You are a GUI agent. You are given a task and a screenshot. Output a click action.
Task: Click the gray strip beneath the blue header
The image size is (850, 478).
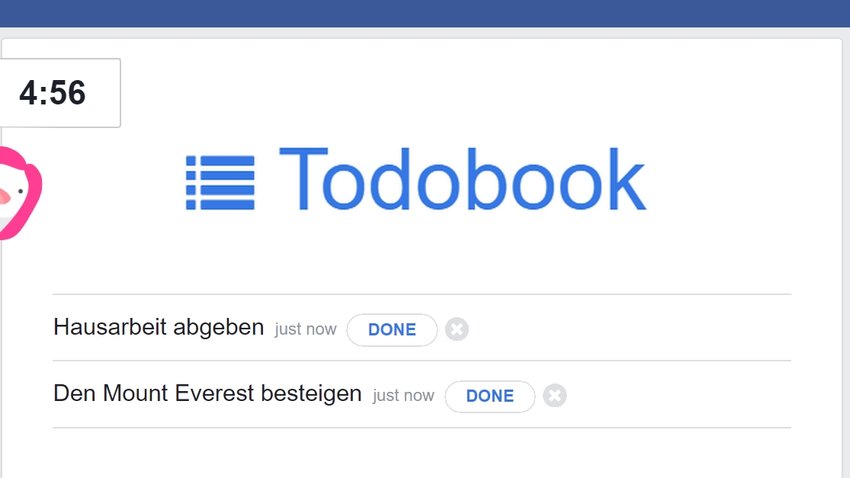point(425,33)
